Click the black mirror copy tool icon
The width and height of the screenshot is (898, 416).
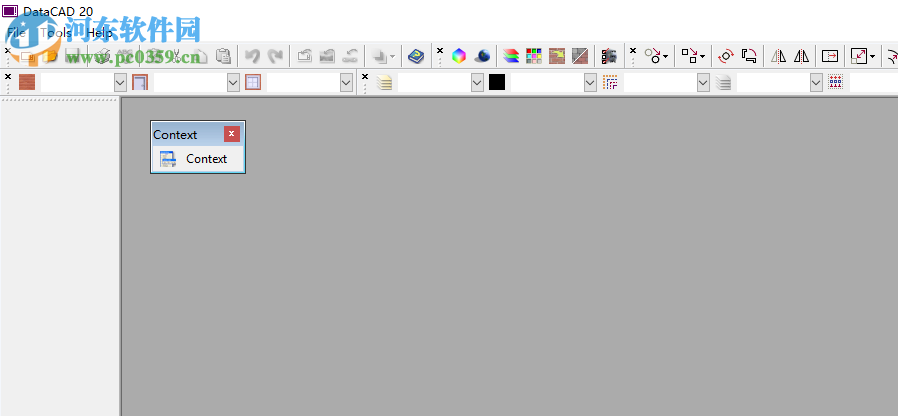click(801, 56)
